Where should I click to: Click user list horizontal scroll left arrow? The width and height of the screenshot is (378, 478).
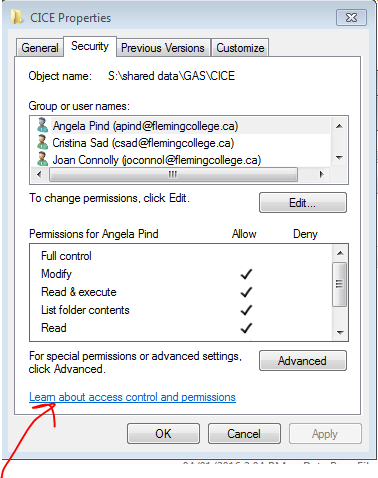pyautogui.click(x=39, y=174)
